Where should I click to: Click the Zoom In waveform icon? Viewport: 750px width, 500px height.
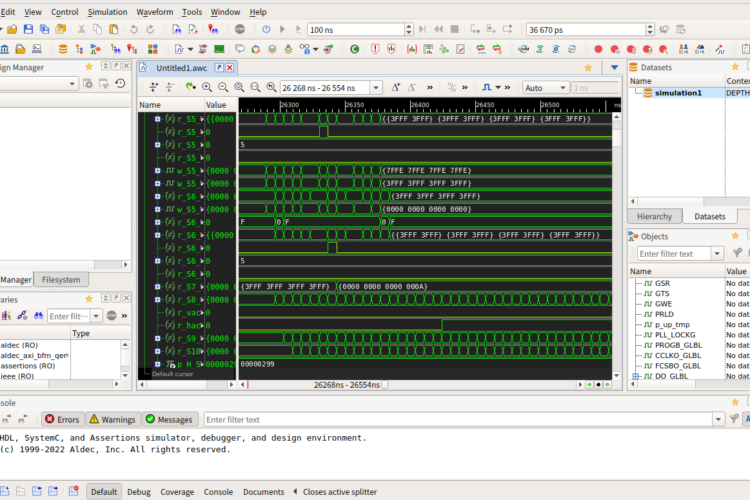[x=207, y=87]
